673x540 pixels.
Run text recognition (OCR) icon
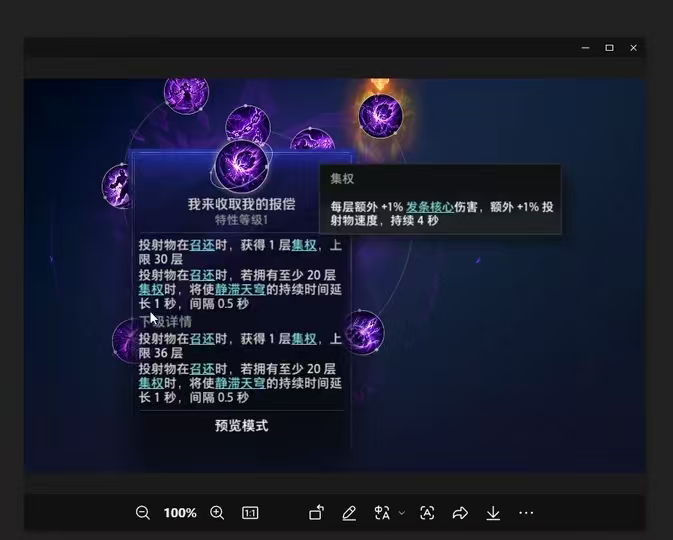427,513
